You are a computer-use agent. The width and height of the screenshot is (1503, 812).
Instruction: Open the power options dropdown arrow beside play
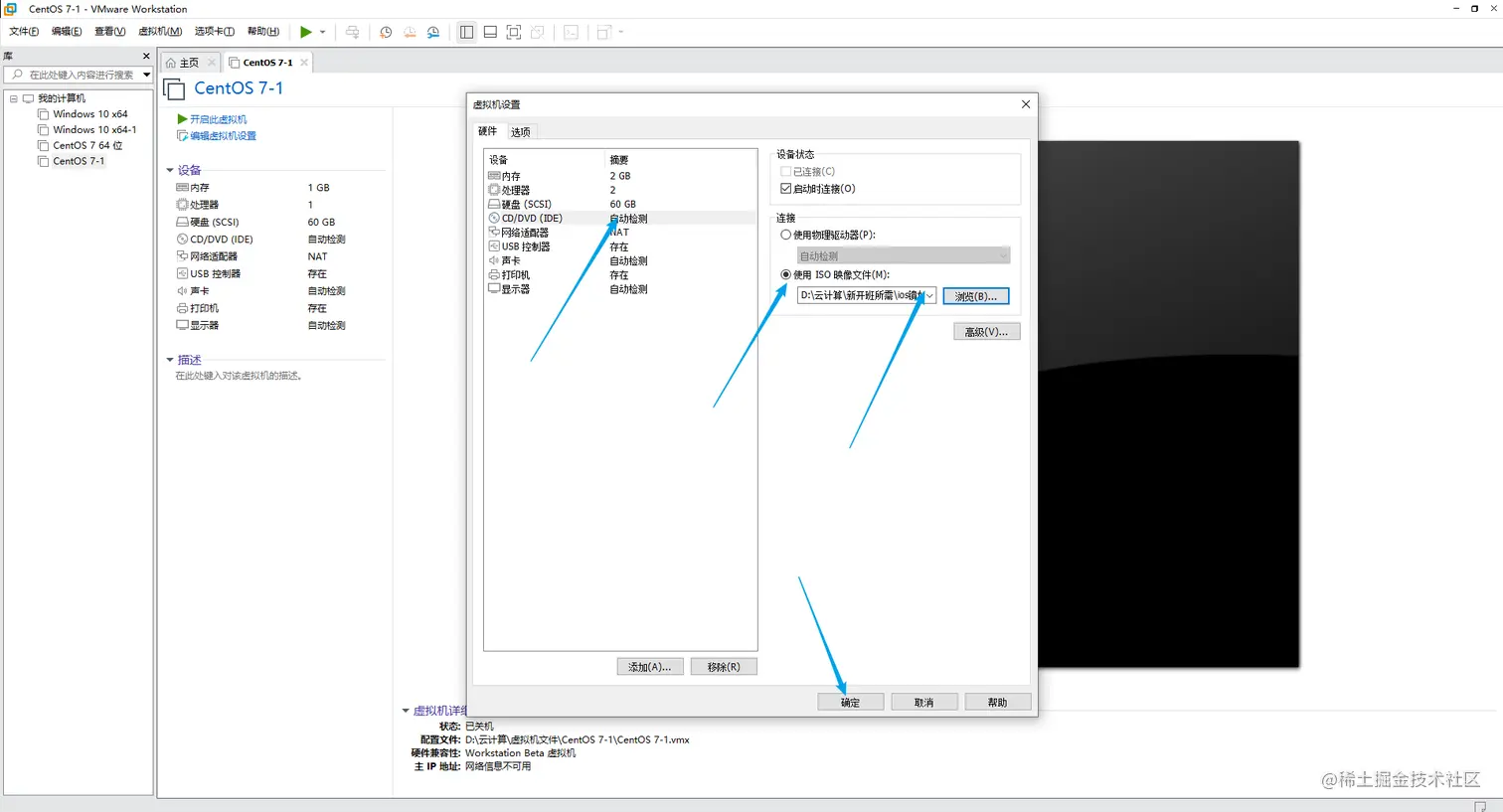click(322, 32)
